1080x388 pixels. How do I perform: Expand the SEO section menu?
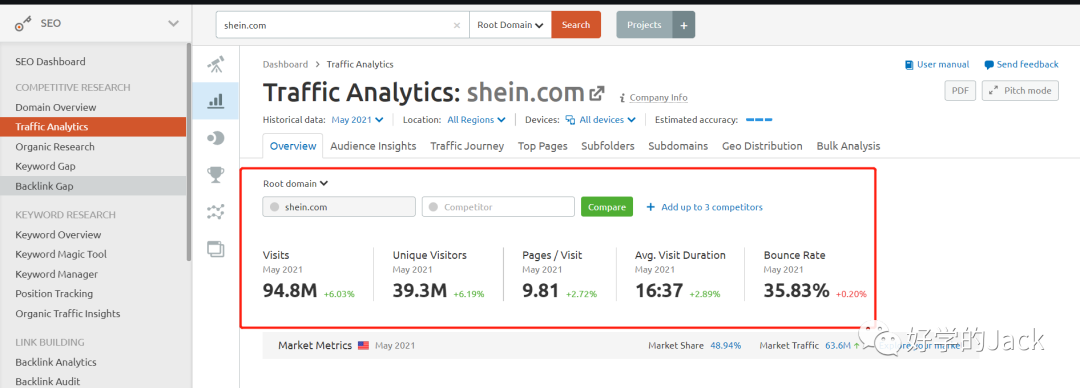point(173,23)
